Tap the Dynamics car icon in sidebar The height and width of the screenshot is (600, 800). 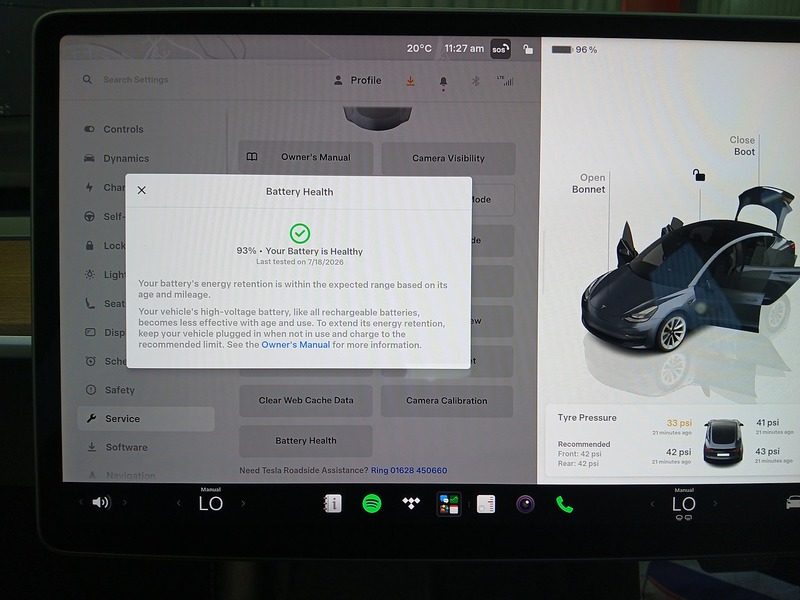coord(89,158)
